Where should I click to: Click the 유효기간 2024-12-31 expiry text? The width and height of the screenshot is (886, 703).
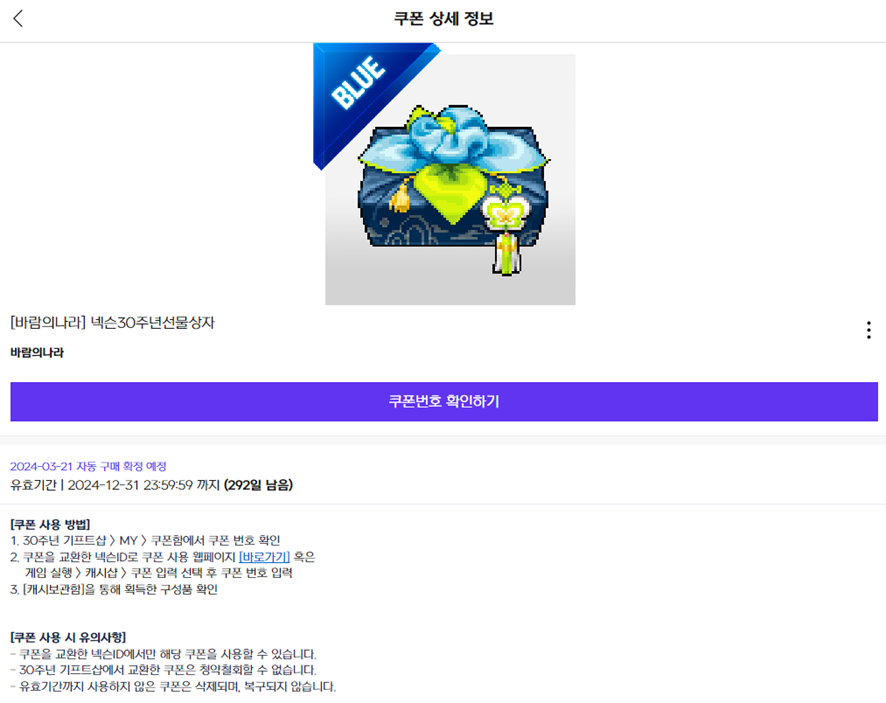point(115,485)
